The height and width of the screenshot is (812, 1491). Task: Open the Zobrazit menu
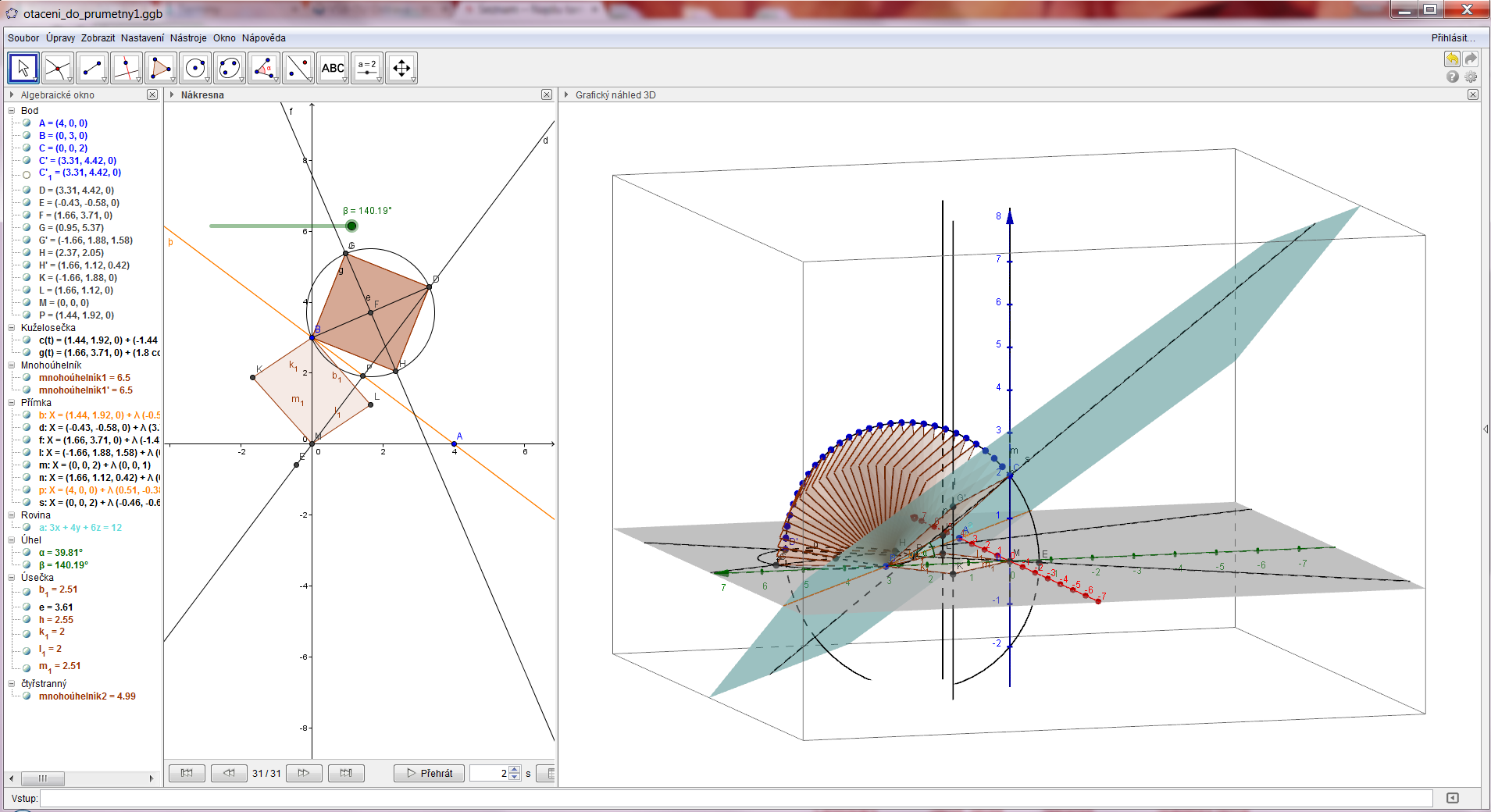coord(98,38)
